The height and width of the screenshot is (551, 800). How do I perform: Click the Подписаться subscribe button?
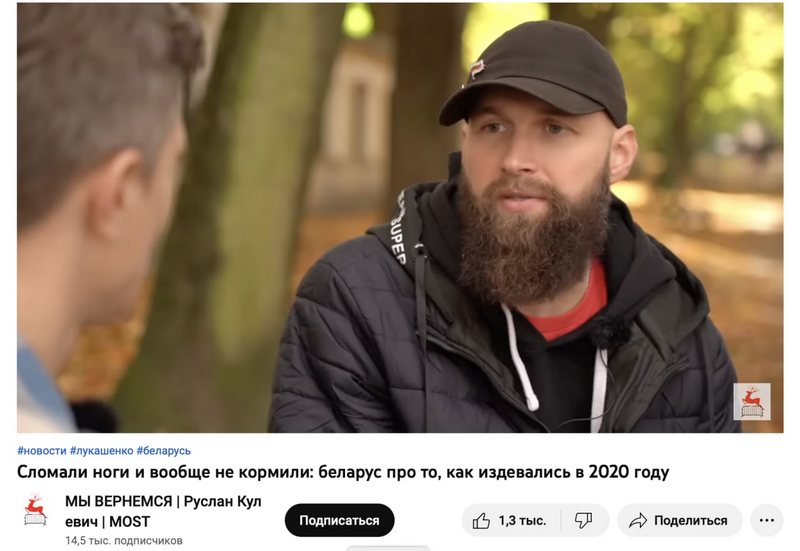(339, 520)
